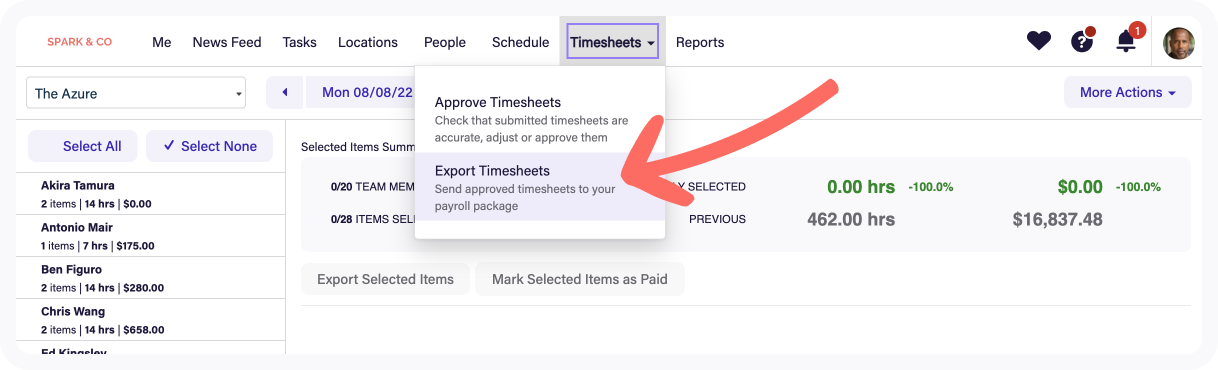This screenshot has width=1218, height=370.
Task: Click Mark Selected Items as Paid
Action: (580, 279)
